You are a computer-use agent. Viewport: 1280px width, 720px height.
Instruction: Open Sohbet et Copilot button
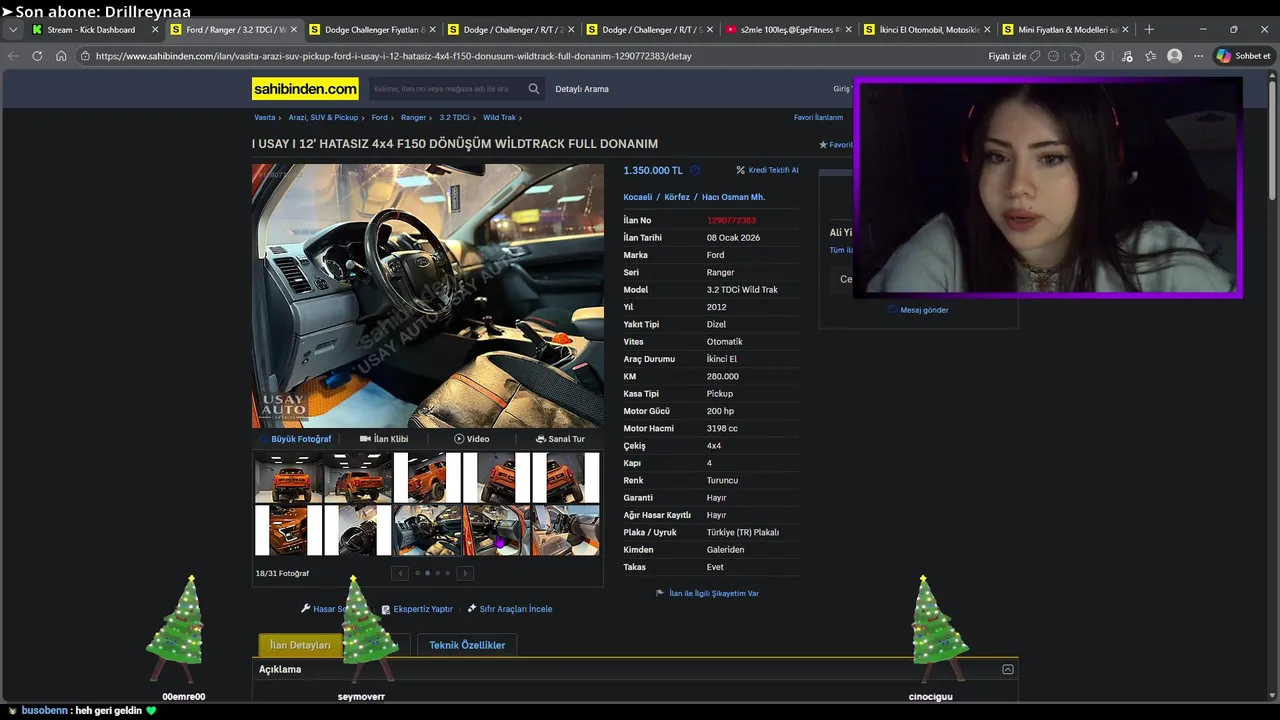1243,56
